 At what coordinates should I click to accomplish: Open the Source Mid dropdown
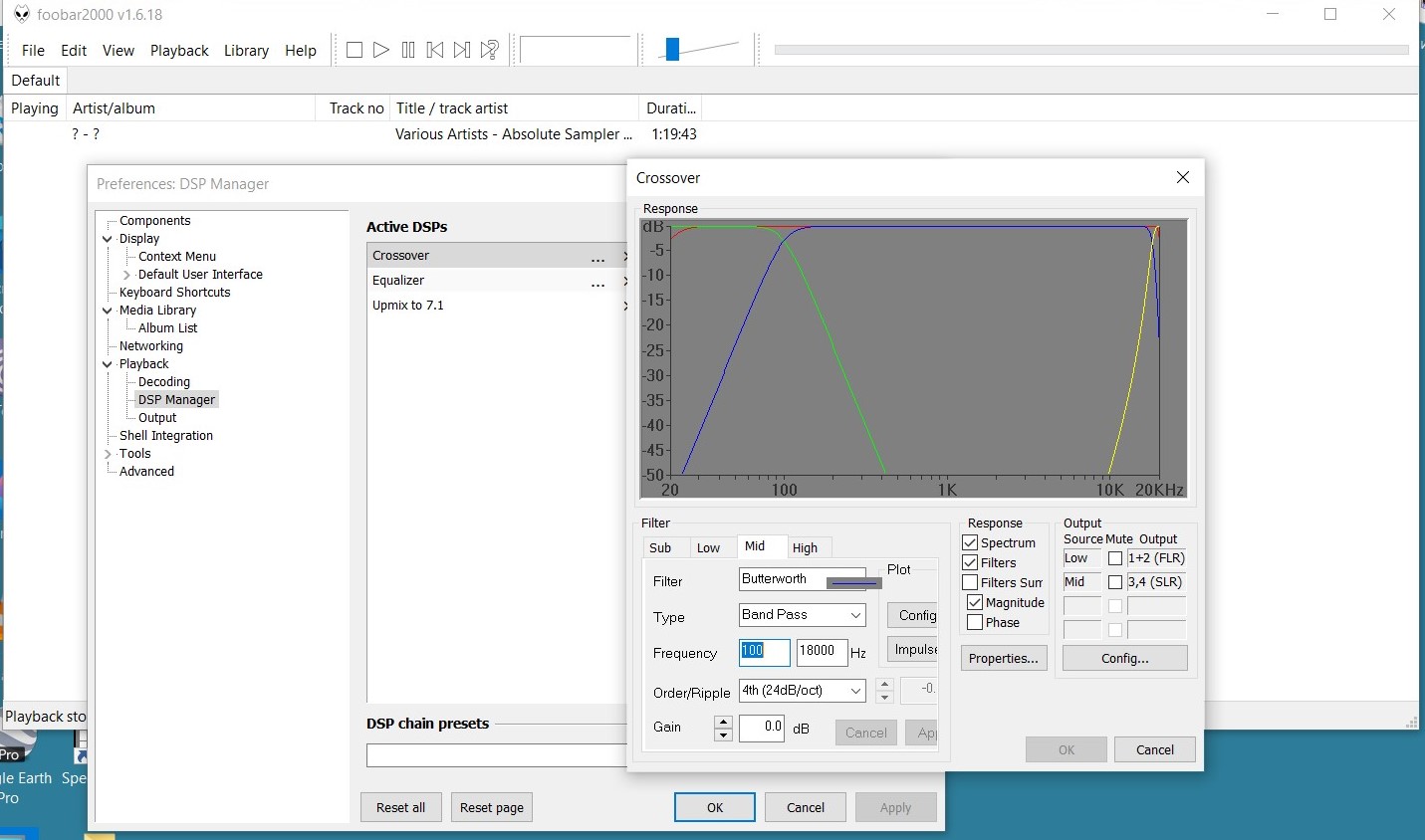pyautogui.click(x=1081, y=582)
